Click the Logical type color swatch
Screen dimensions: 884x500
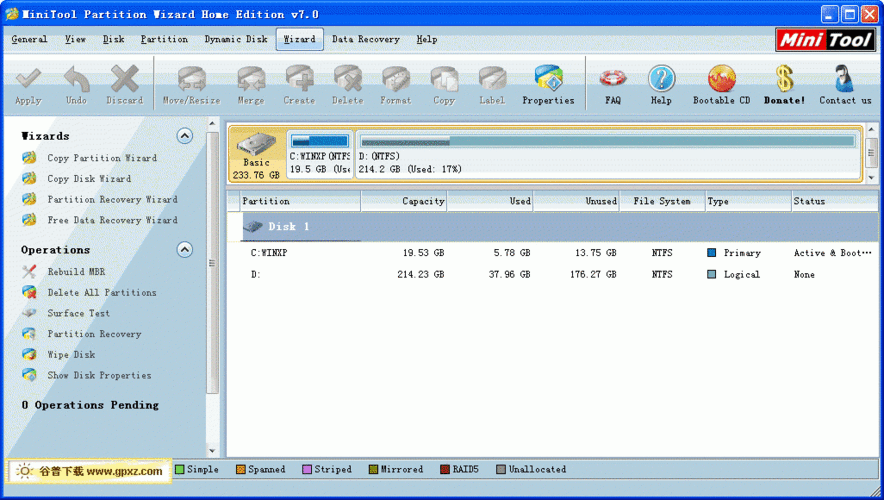click(711, 275)
